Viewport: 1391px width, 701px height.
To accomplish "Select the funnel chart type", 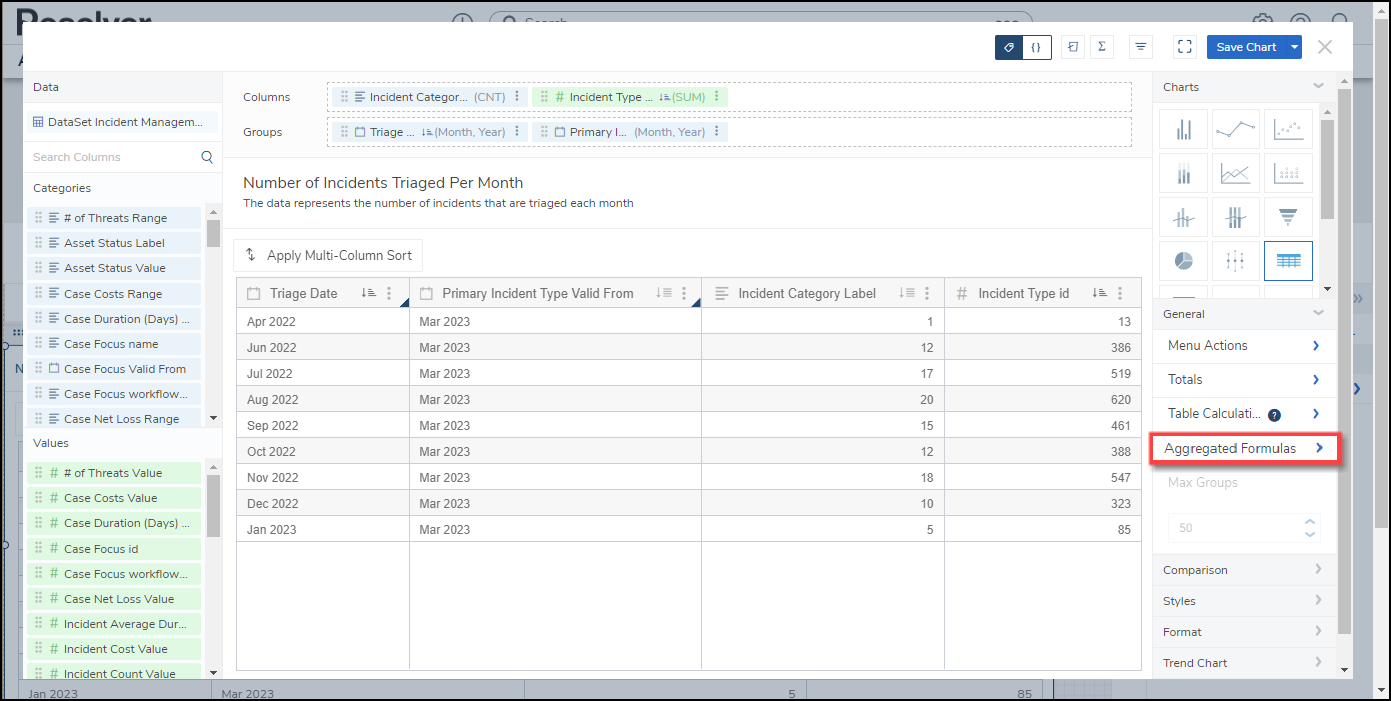I will [x=1288, y=217].
